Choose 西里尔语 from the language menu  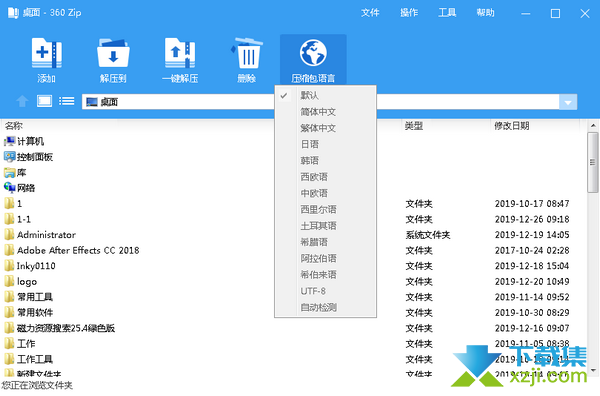326,209
